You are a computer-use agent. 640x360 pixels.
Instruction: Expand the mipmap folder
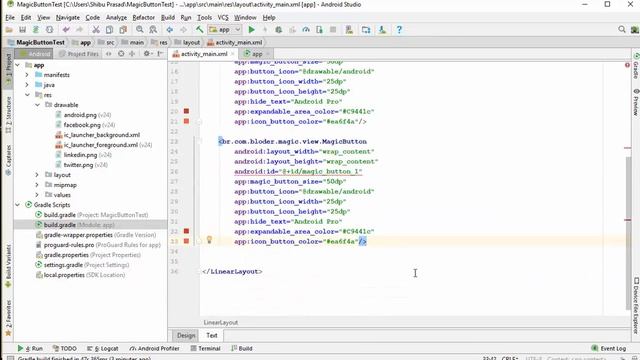coord(37,185)
